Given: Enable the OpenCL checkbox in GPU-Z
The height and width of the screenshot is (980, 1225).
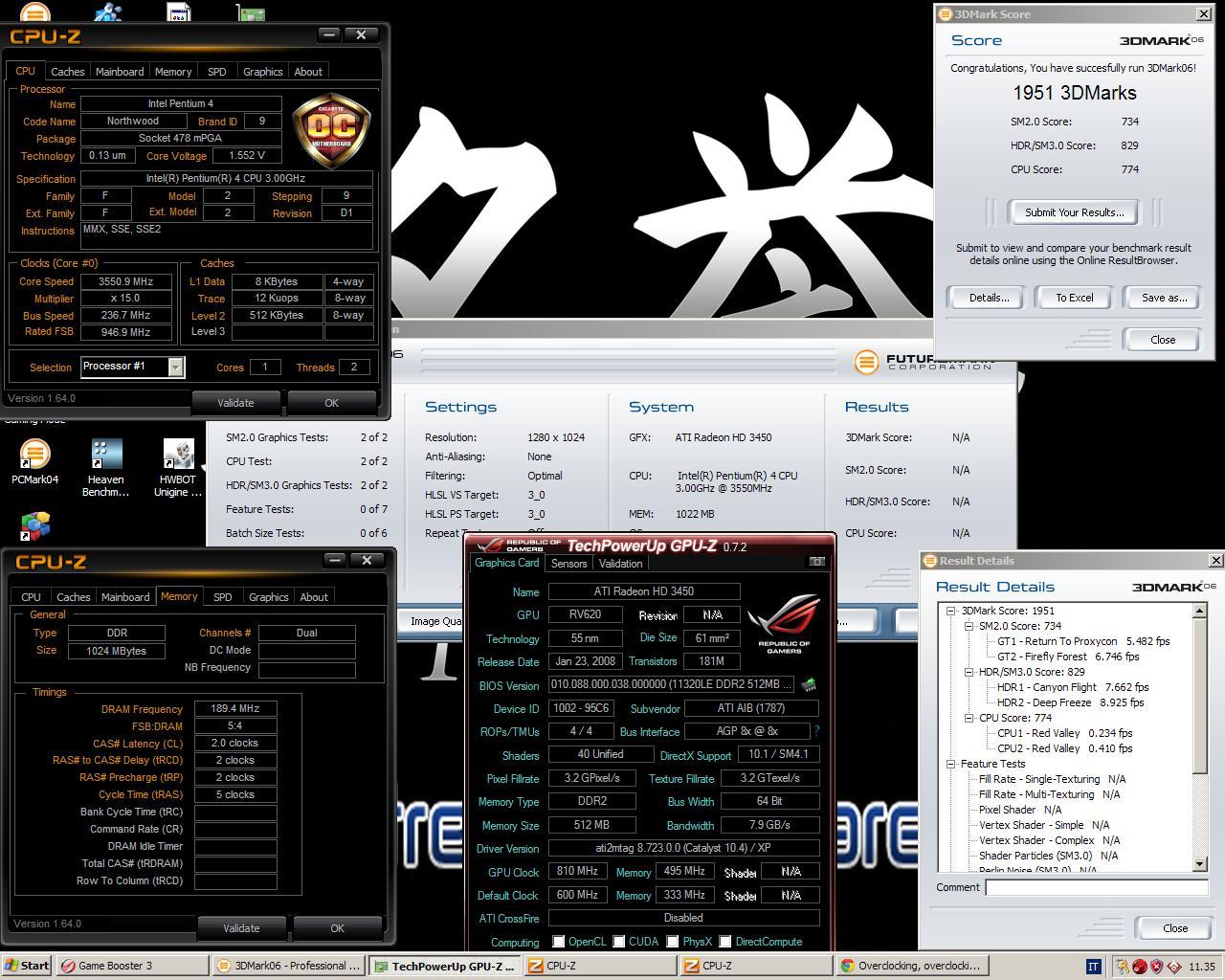Looking at the screenshot, I should 558,942.
